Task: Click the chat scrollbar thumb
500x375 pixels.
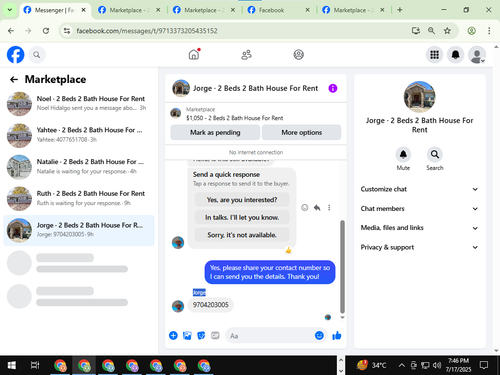Action: [x=342, y=267]
